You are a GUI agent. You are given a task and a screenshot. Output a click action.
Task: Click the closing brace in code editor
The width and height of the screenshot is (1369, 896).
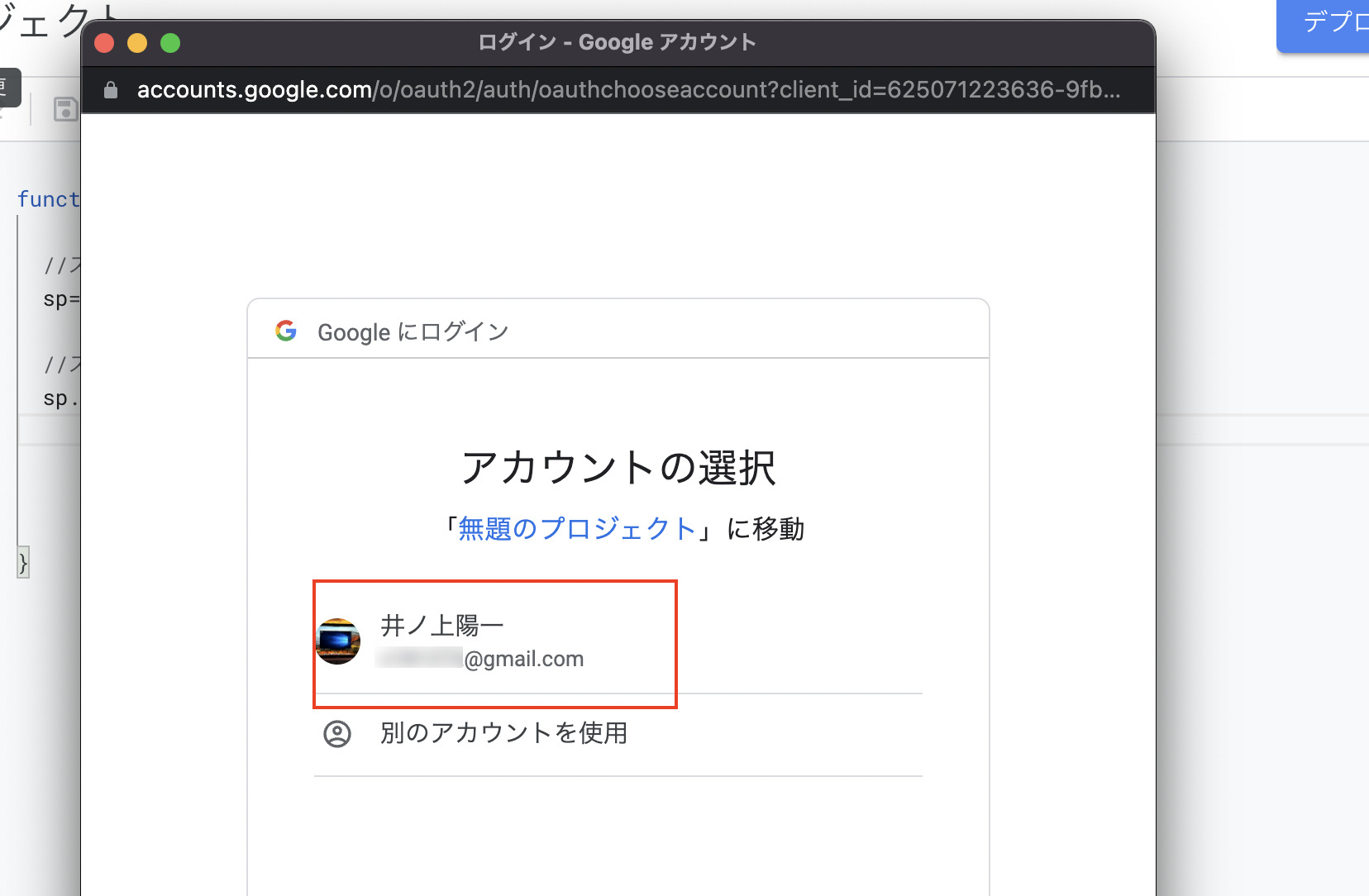point(23,563)
